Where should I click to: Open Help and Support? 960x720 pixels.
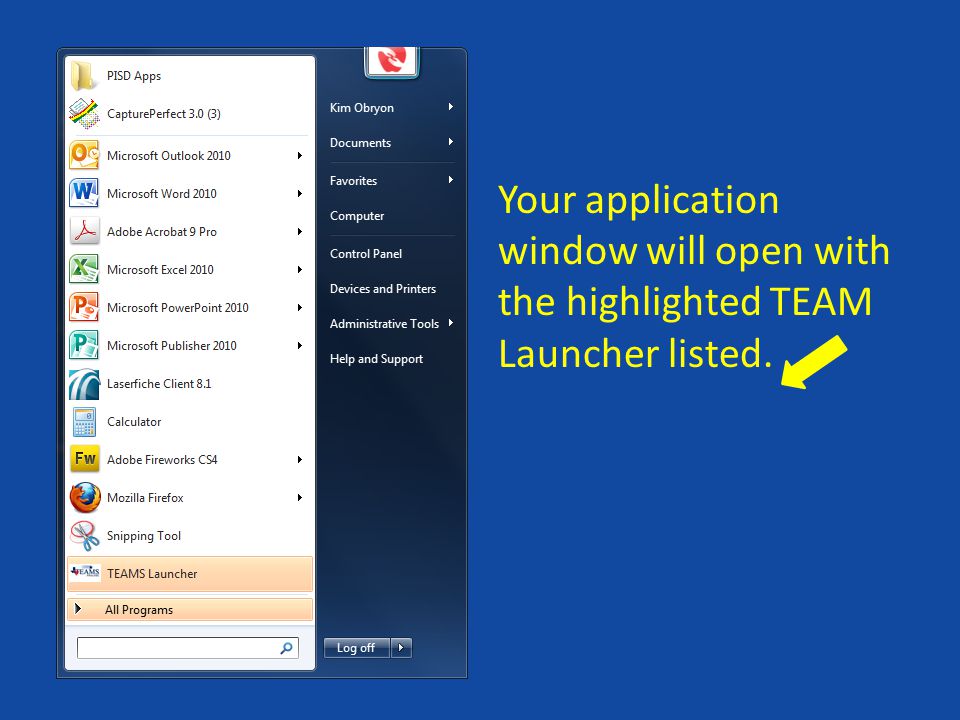click(376, 359)
